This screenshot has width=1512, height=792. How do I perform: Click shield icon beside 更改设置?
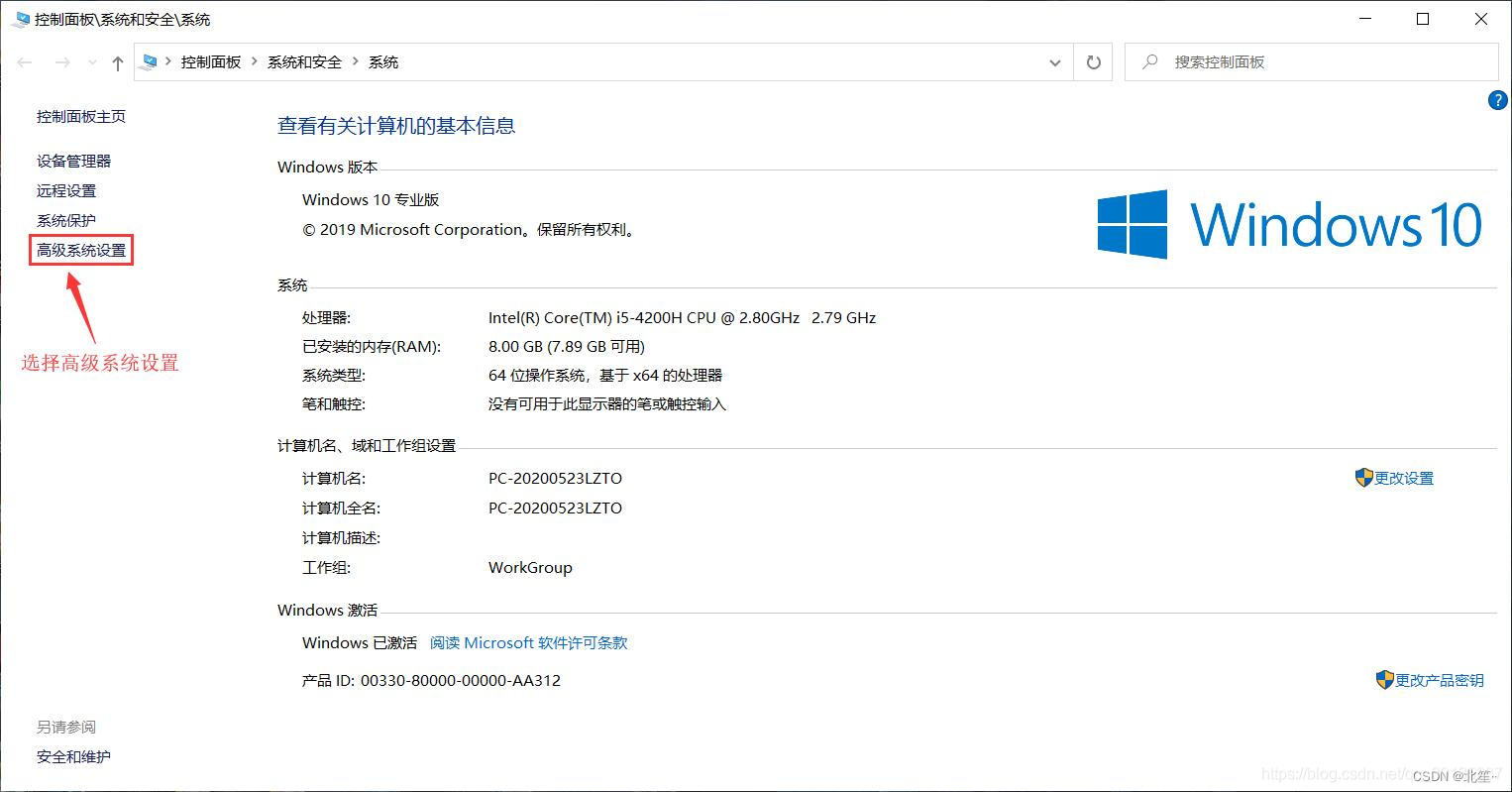tap(1364, 478)
